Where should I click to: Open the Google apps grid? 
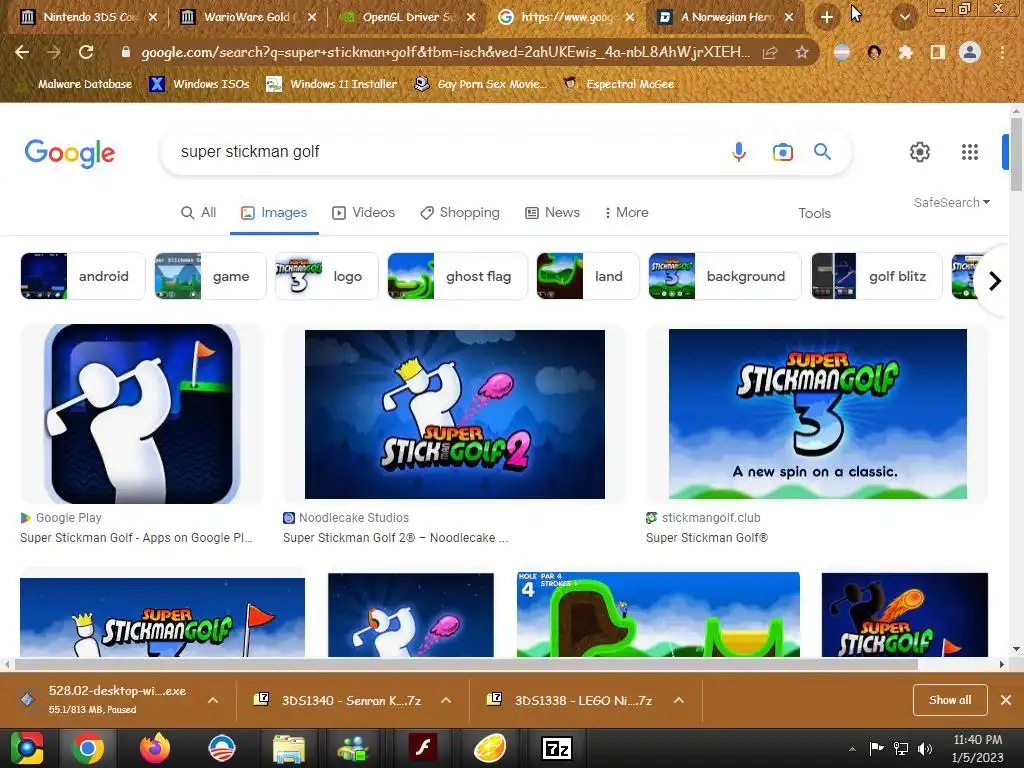point(970,152)
